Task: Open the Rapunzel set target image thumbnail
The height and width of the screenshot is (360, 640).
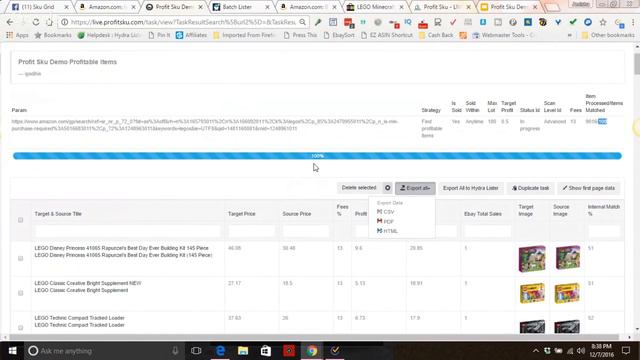Action: click(x=532, y=259)
